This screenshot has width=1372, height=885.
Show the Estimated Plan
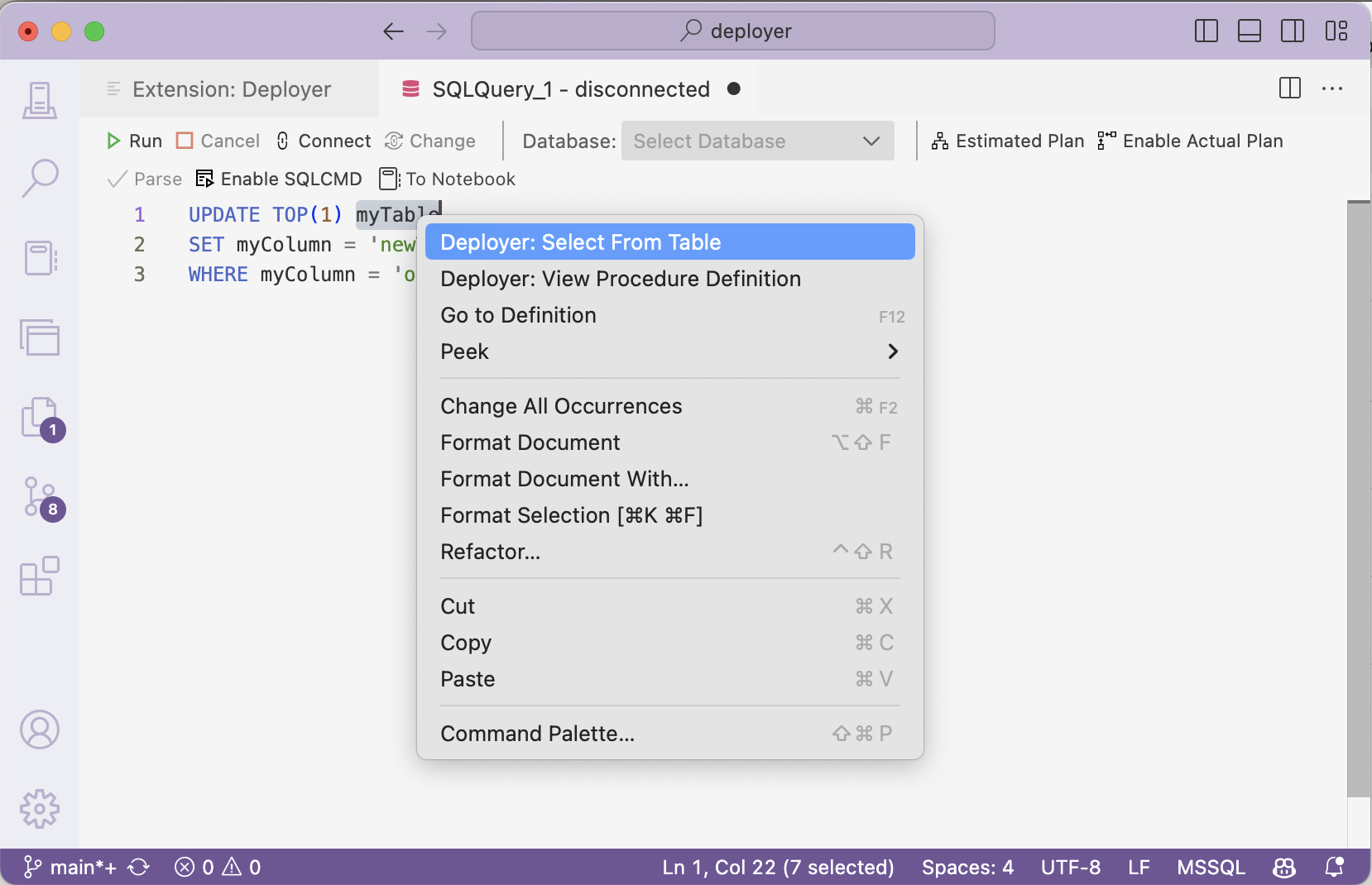point(1008,141)
